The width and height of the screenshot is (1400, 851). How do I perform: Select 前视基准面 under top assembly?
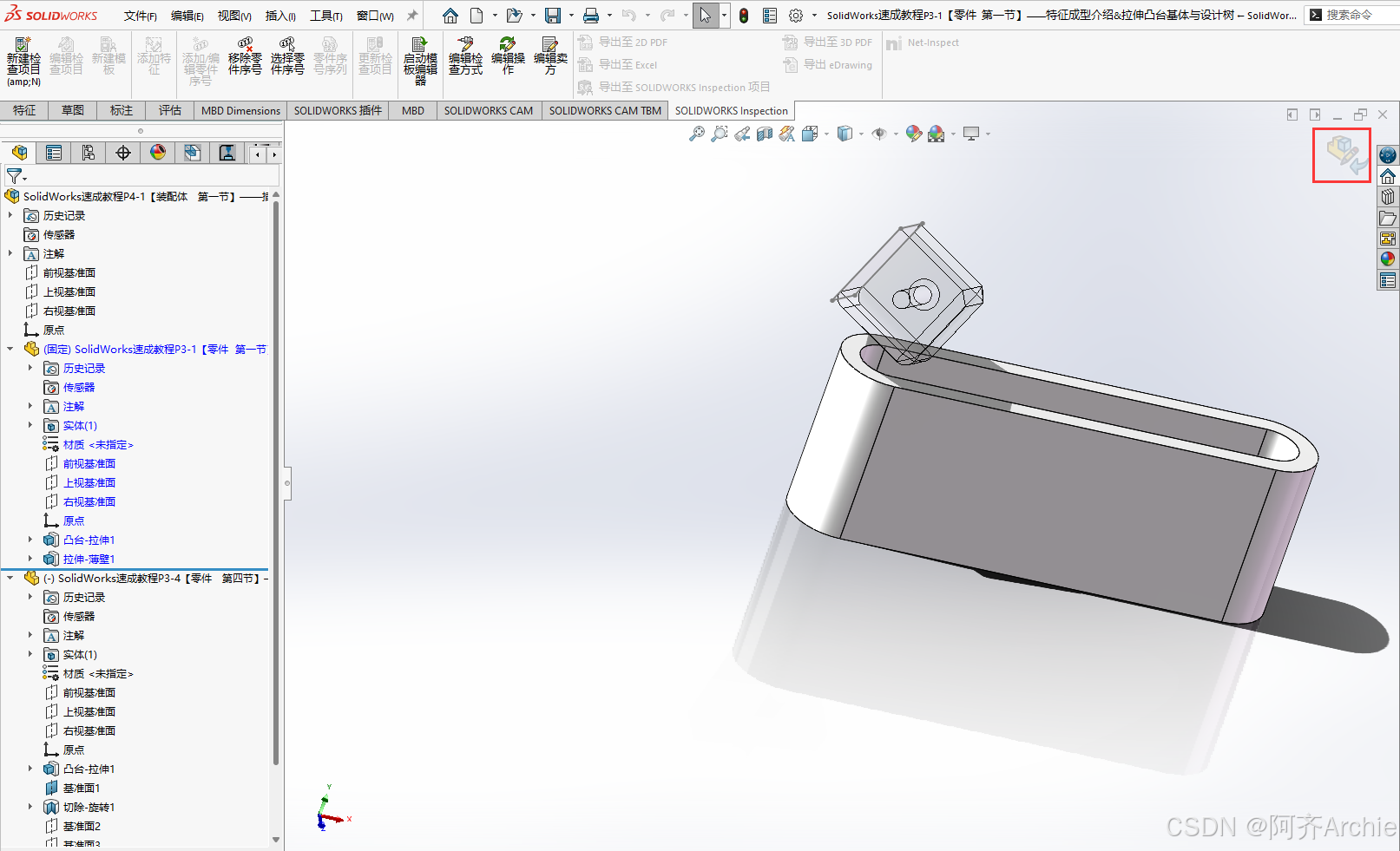coord(69,272)
